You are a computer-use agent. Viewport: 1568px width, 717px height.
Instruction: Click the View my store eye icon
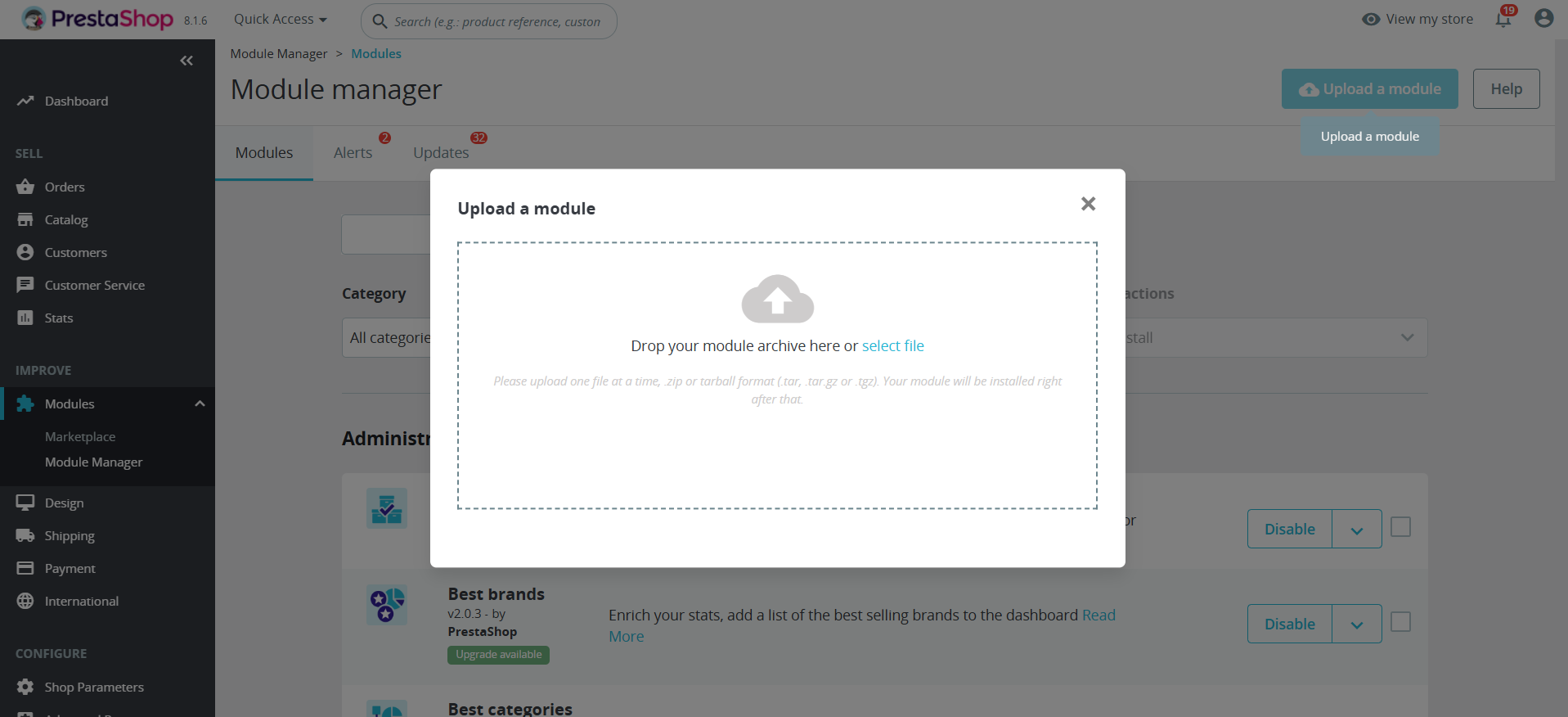1371,19
